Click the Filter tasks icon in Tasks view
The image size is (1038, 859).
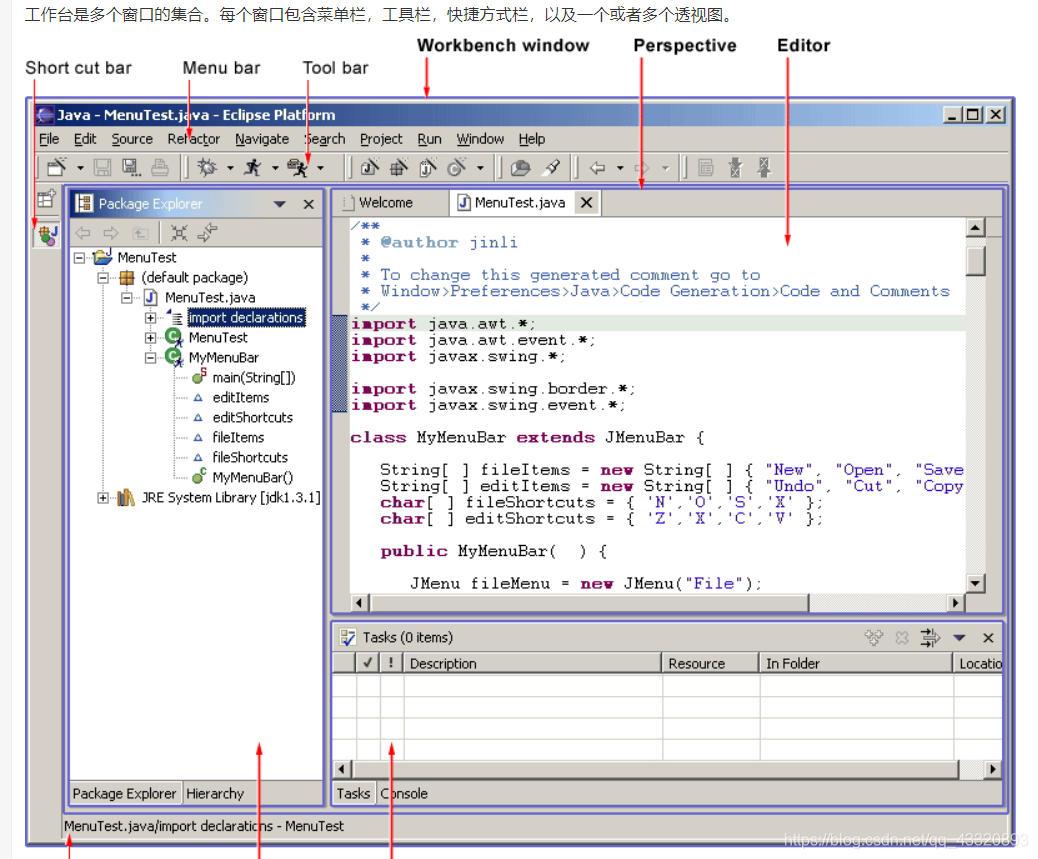(x=930, y=638)
